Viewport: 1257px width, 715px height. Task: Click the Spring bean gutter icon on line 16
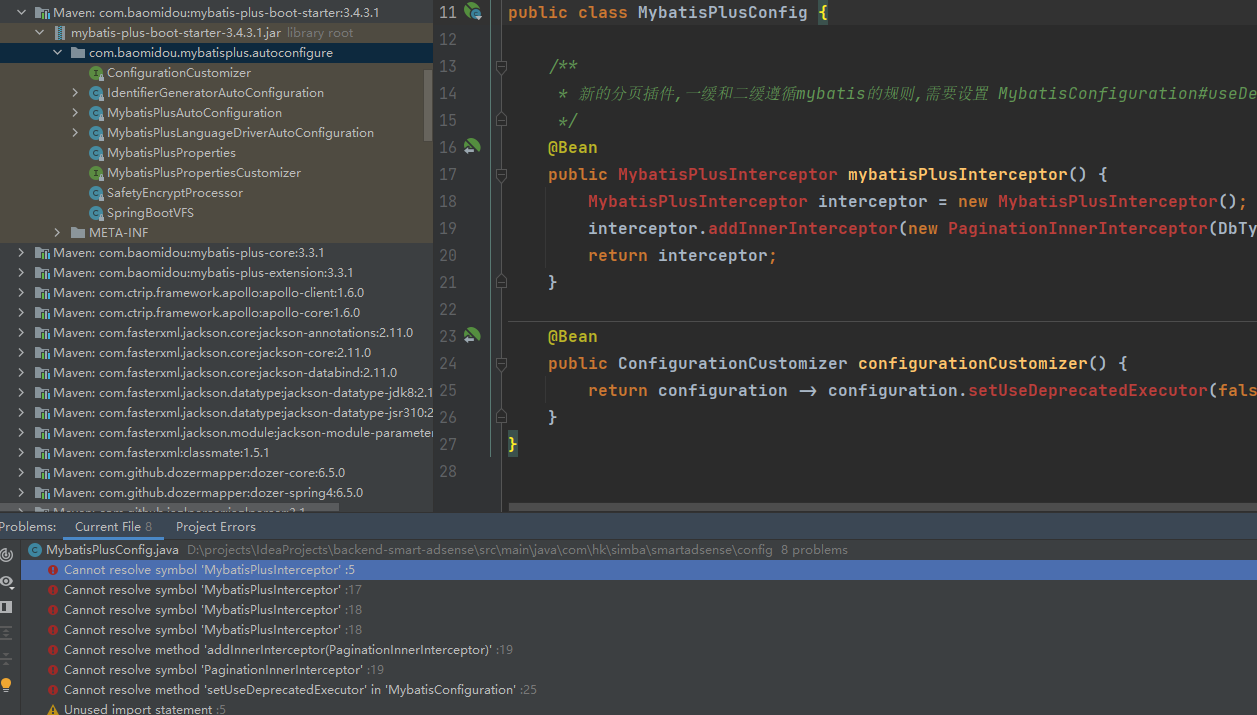coord(472,147)
